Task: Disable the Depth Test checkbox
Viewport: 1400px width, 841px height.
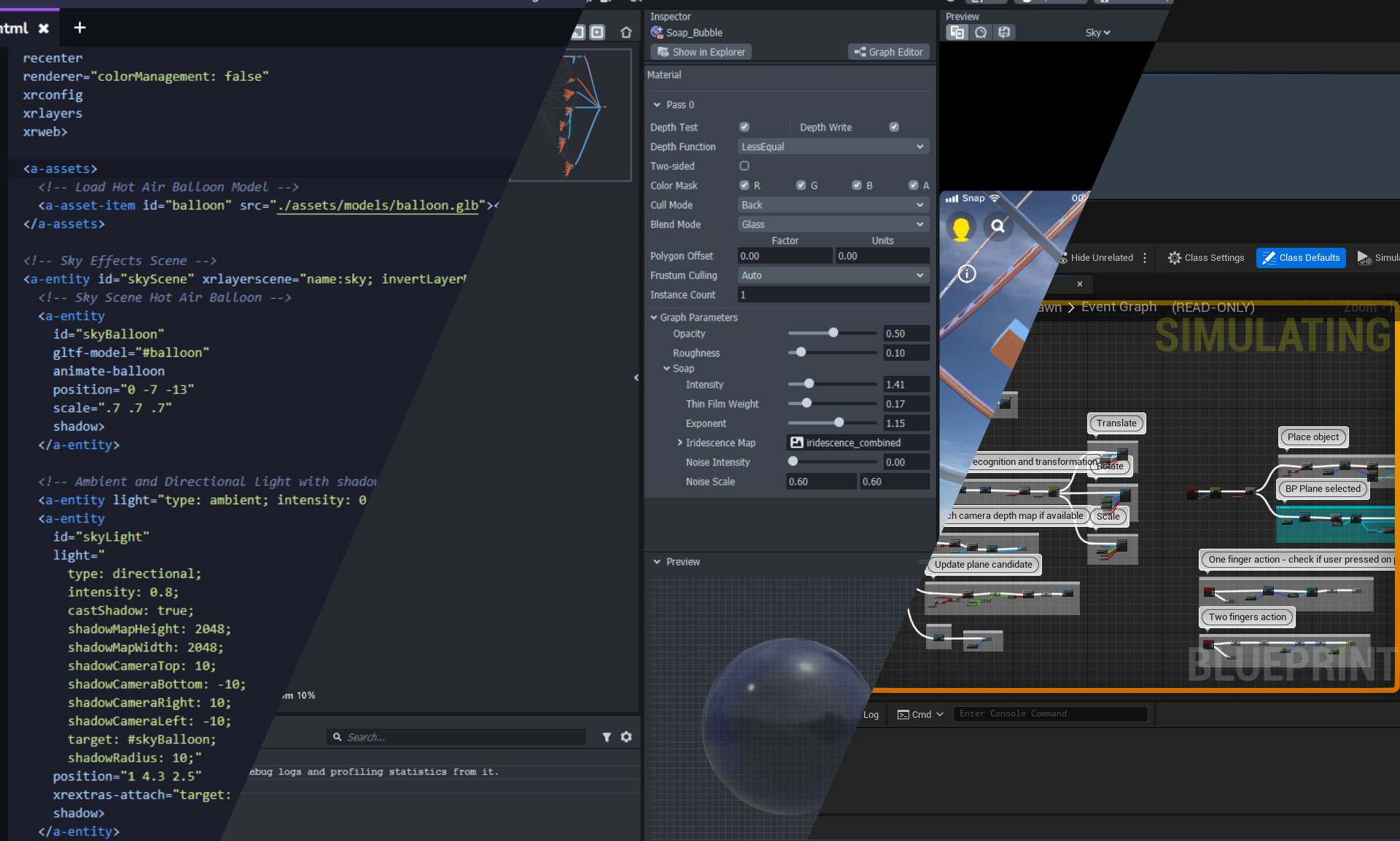Action: [x=744, y=127]
